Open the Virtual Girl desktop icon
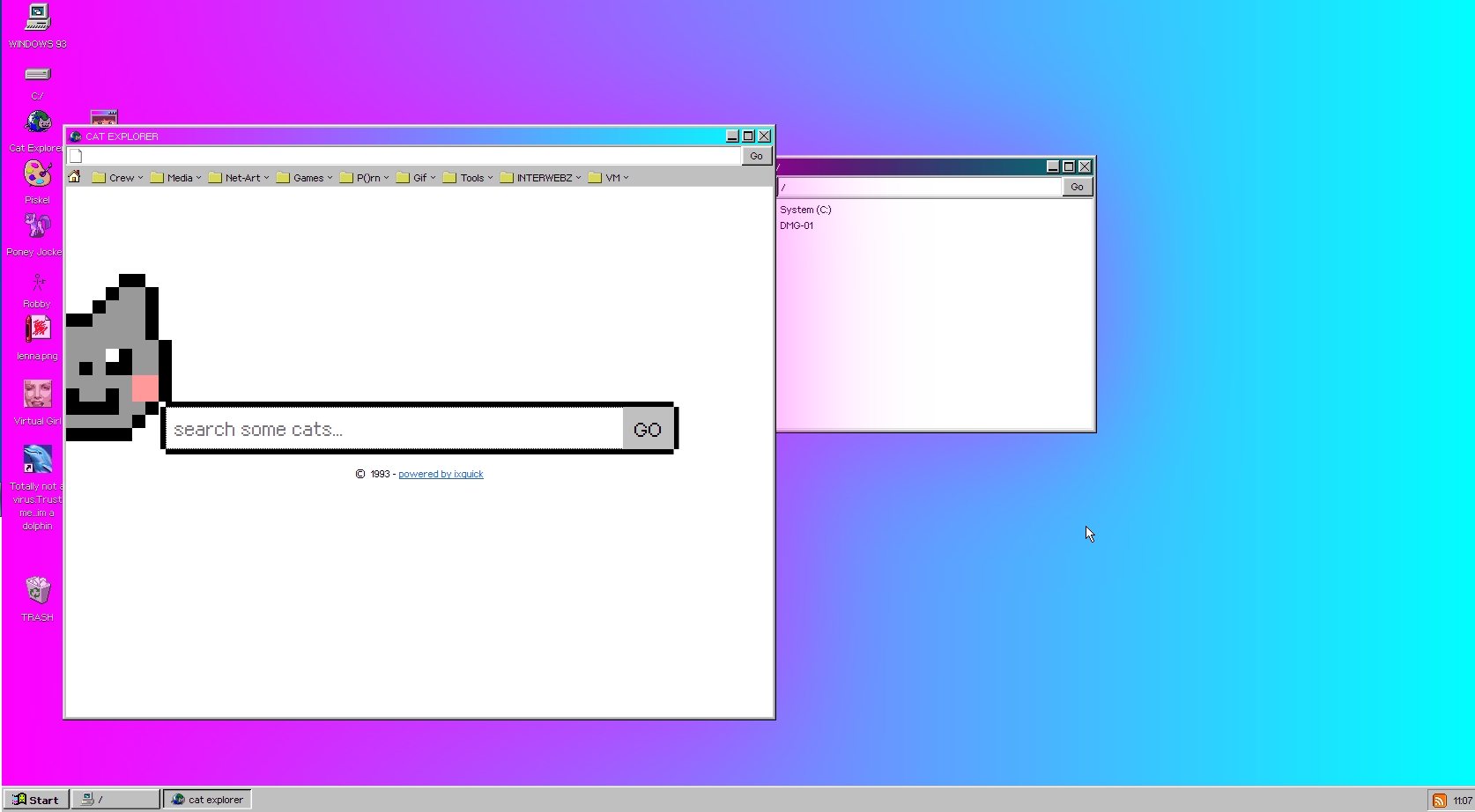 coord(36,395)
